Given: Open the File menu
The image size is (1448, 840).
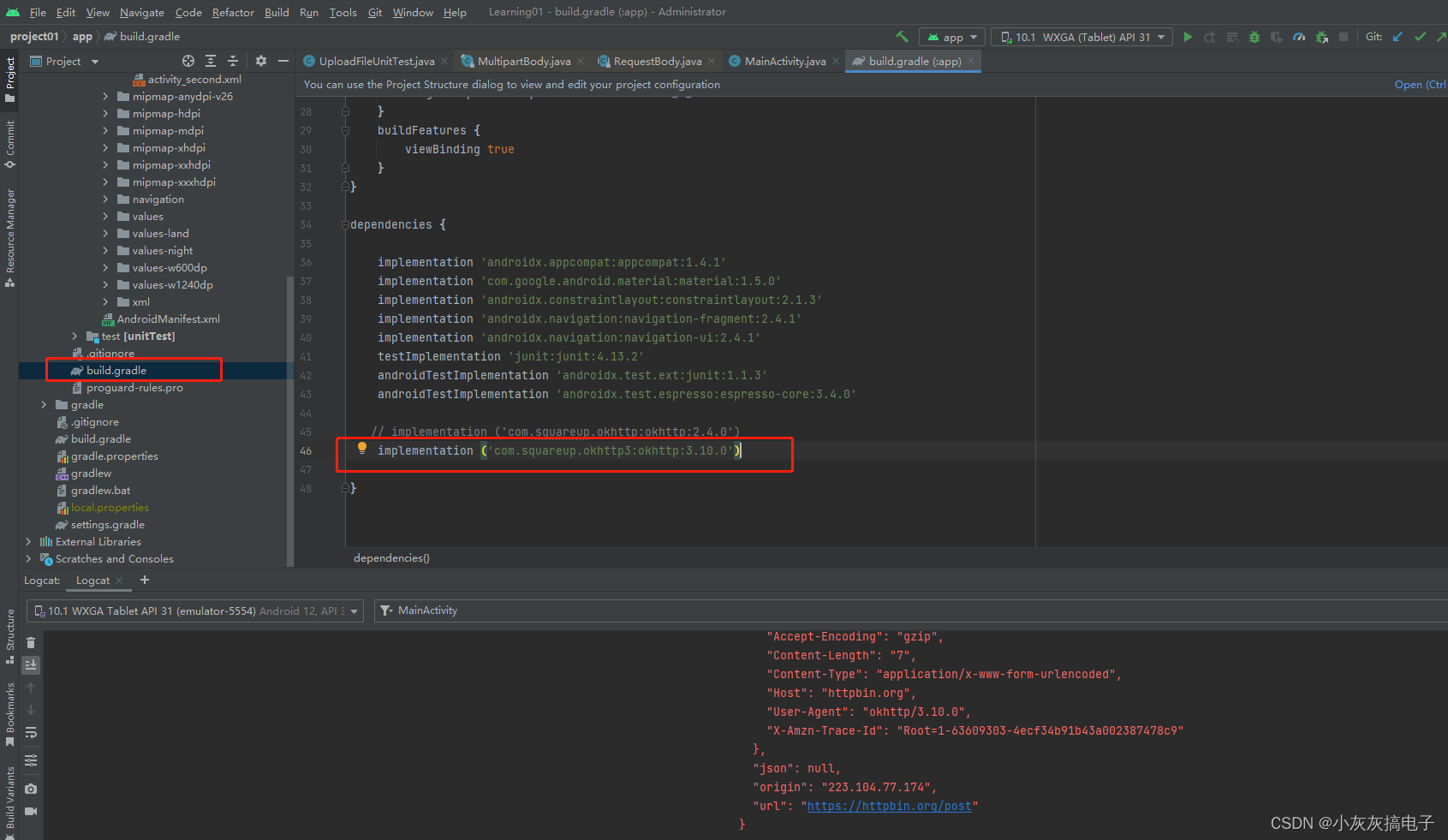Looking at the screenshot, I should [38, 12].
